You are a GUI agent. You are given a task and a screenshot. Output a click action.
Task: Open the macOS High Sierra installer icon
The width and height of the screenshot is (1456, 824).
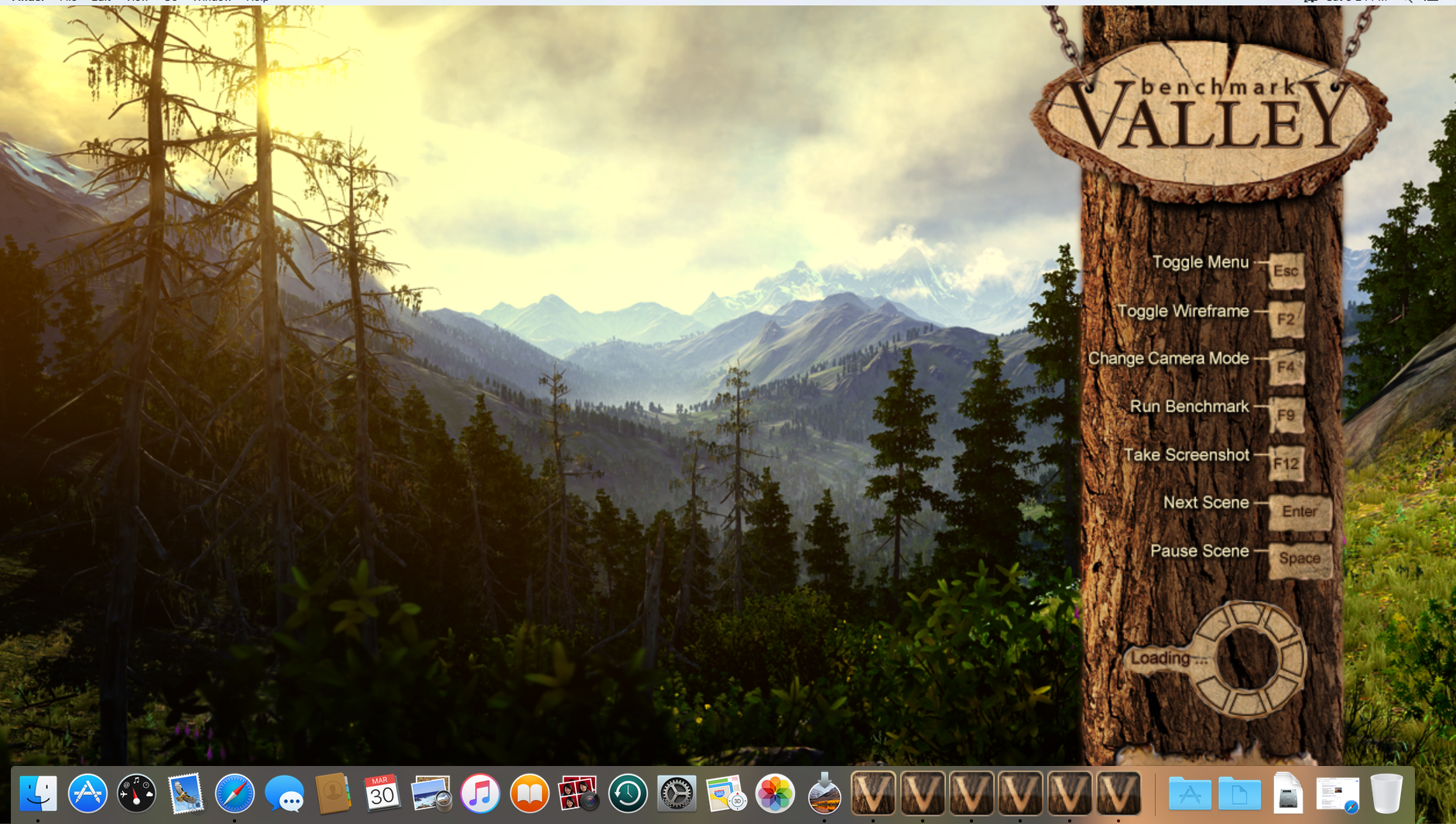[824, 793]
